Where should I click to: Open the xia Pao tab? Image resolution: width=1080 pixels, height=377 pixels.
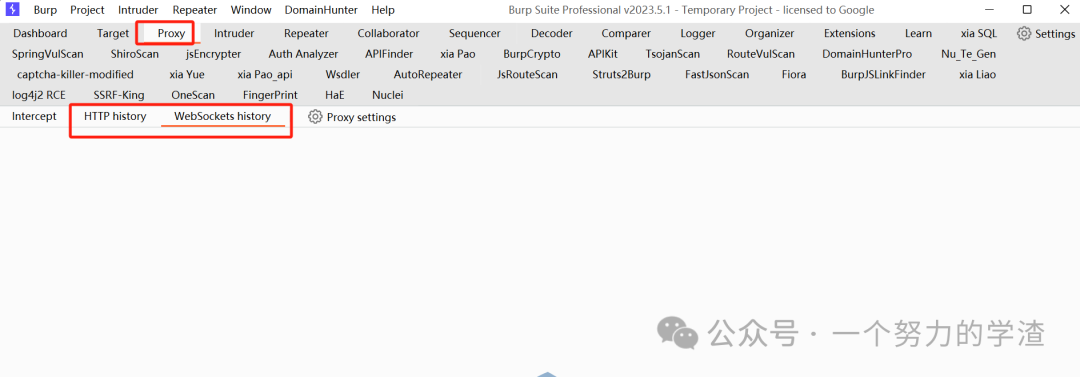pos(458,54)
